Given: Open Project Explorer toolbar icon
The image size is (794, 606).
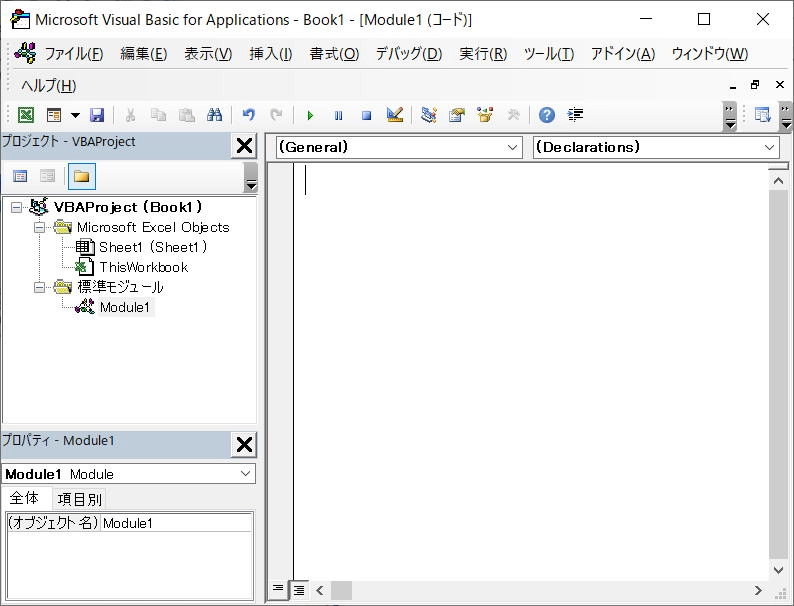Looking at the screenshot, I should coord(428,115).
